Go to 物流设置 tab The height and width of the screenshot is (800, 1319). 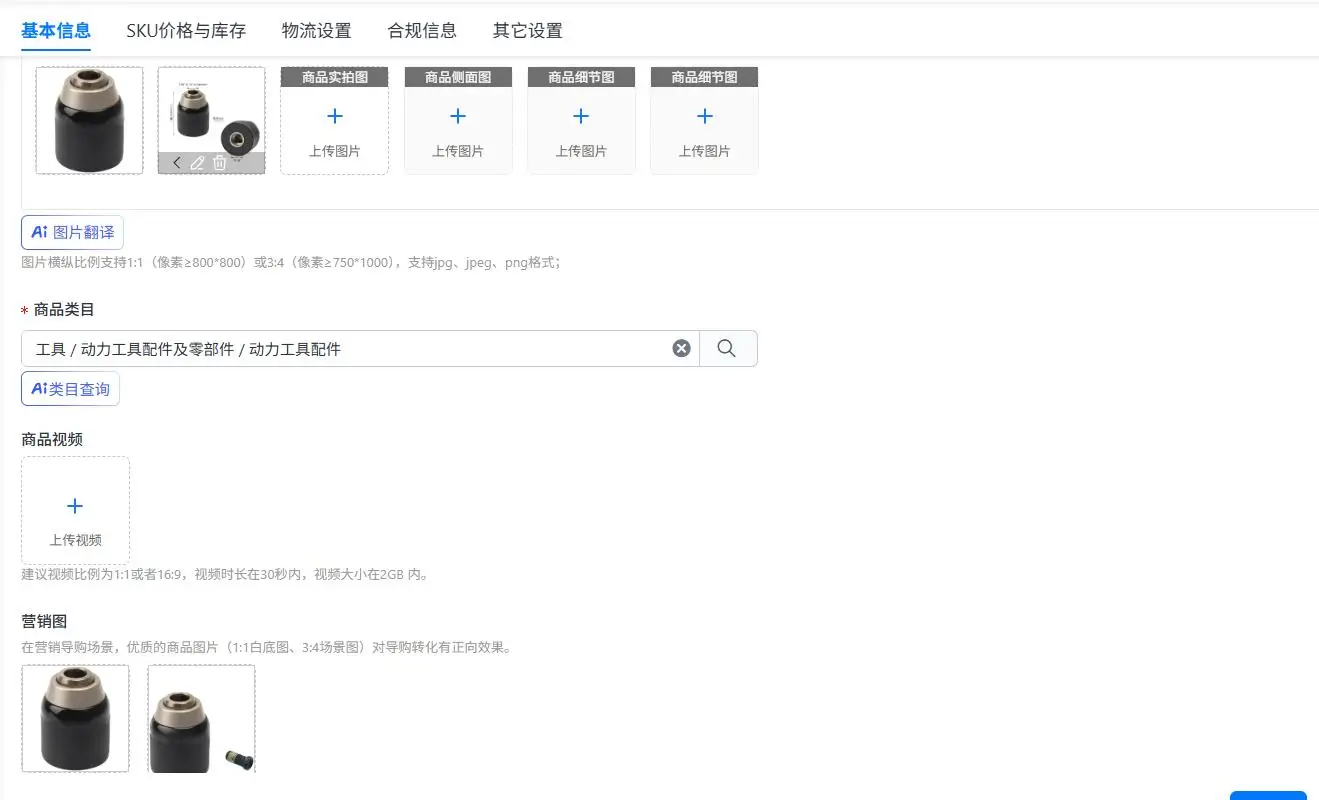point(317,30)
